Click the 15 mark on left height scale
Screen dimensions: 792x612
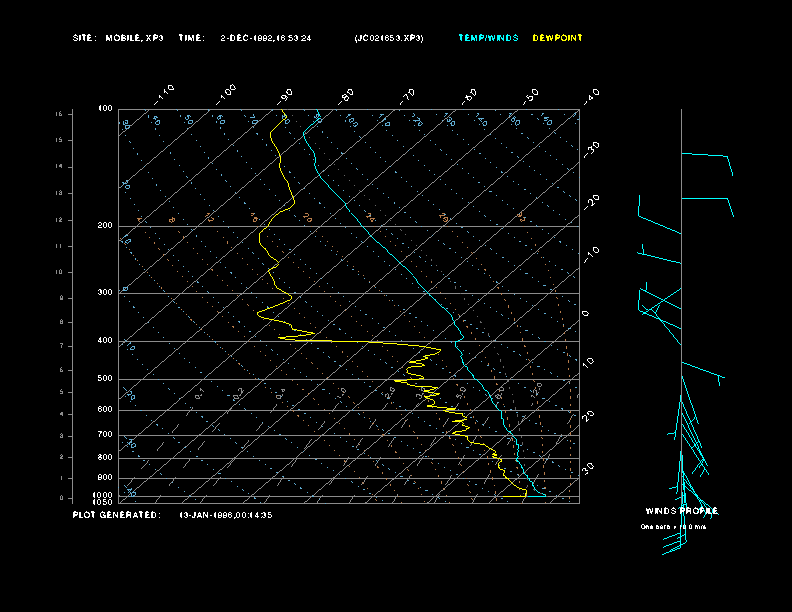point(59,140)
